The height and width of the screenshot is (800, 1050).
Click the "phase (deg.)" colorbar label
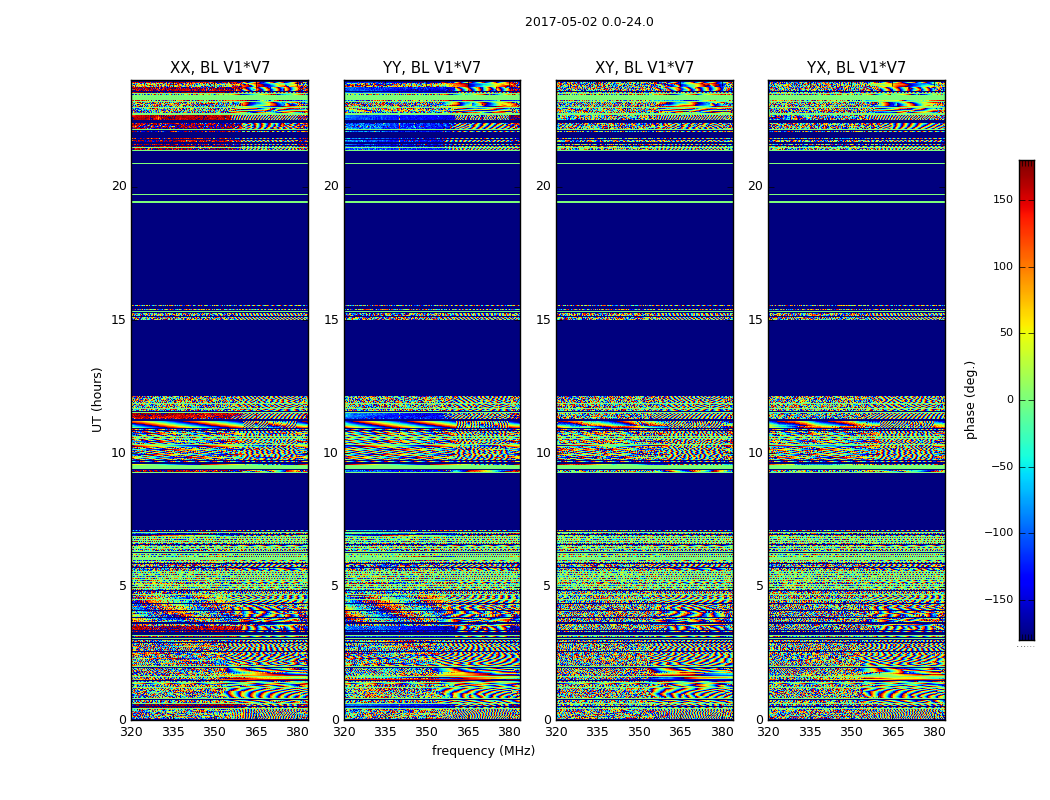pyautogui.click(x=969, y=399)
